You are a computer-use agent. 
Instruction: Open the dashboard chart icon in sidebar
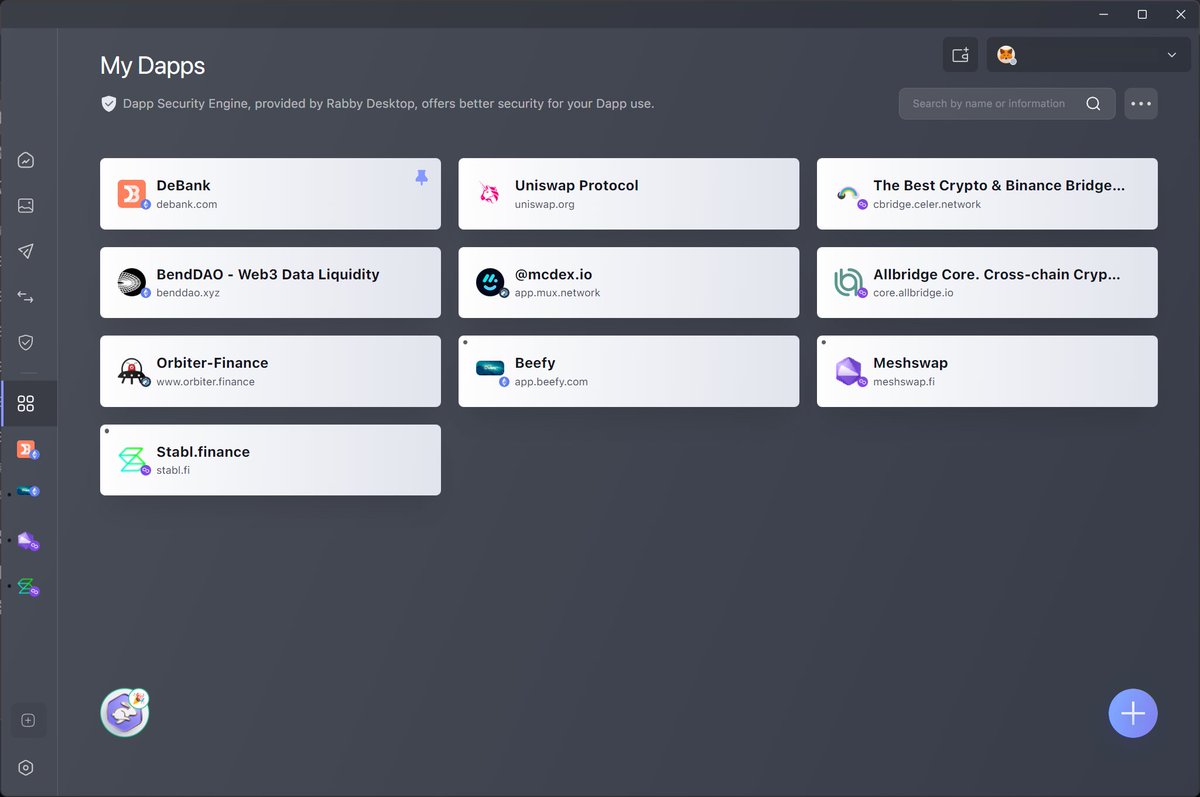26,160
